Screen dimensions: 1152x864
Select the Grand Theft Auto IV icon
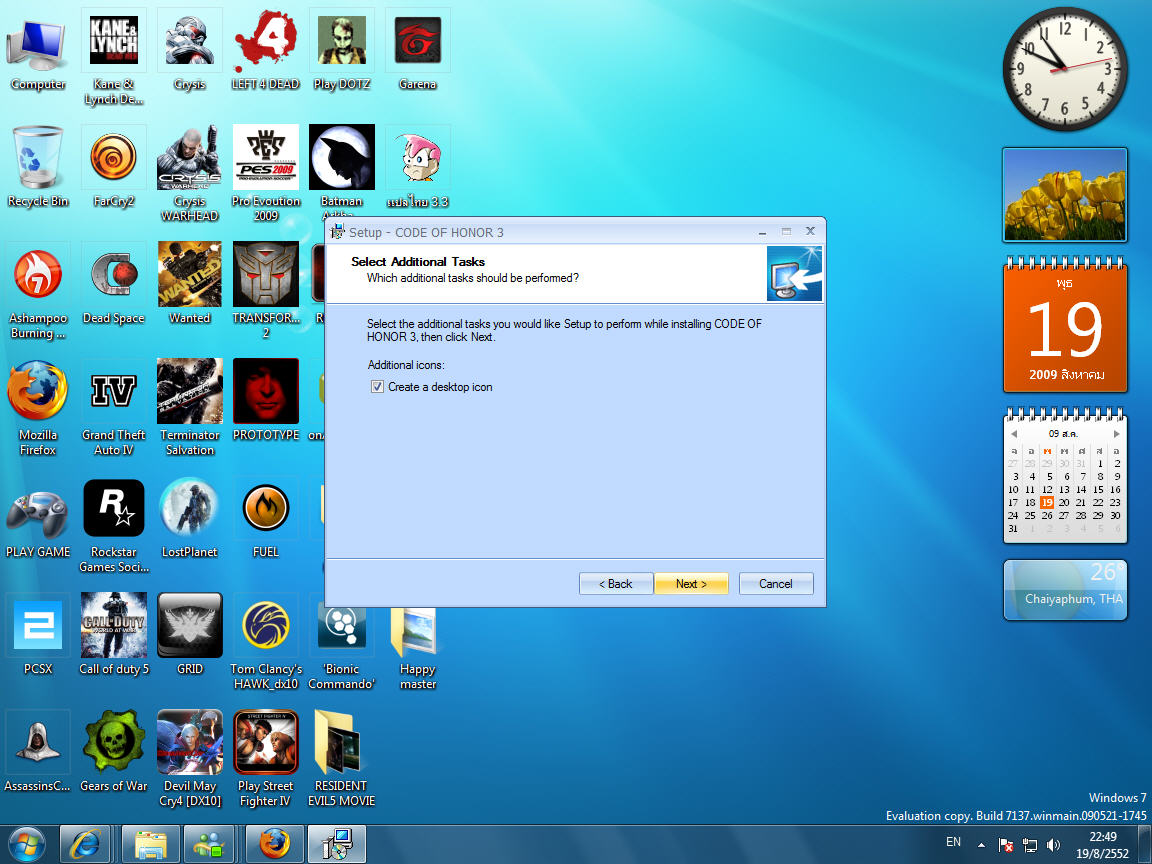pyautogui.click(x=114, y=408)
